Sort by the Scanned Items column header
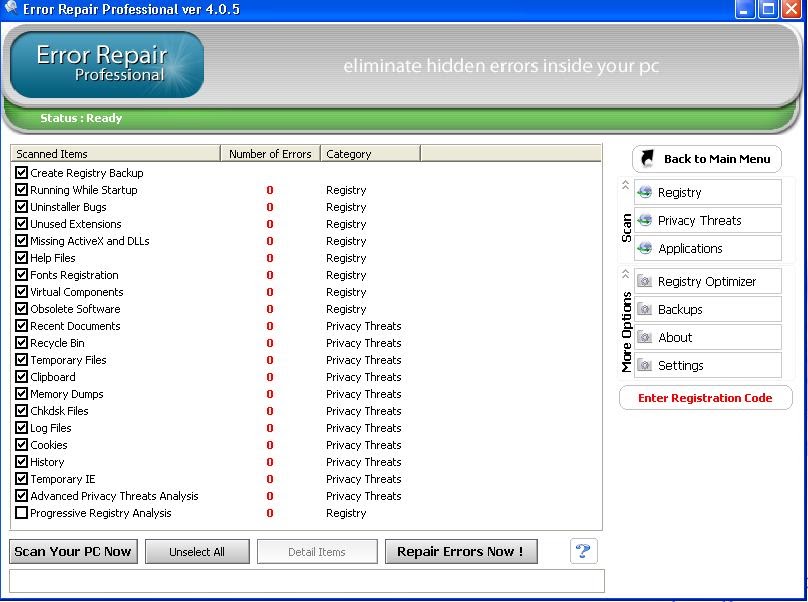 (115, 154)
